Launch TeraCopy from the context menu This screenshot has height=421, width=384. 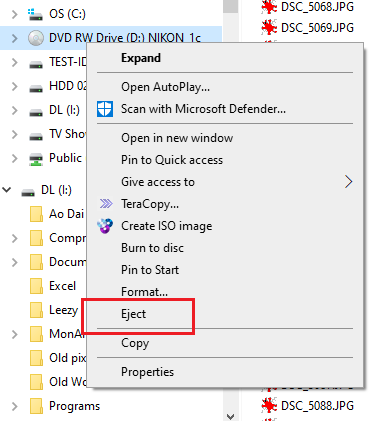[150, 204]
